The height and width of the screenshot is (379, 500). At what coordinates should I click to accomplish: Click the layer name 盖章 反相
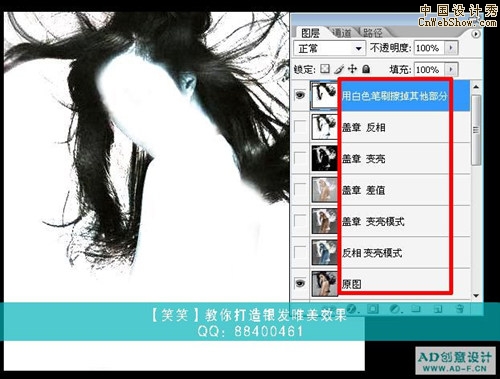tap(364, 127)
